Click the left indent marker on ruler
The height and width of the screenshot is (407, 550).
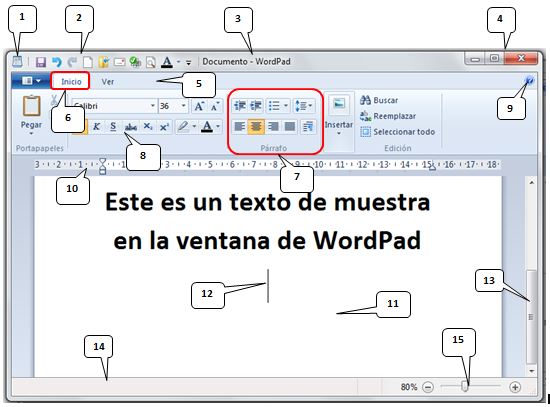[x=102, y=166]
